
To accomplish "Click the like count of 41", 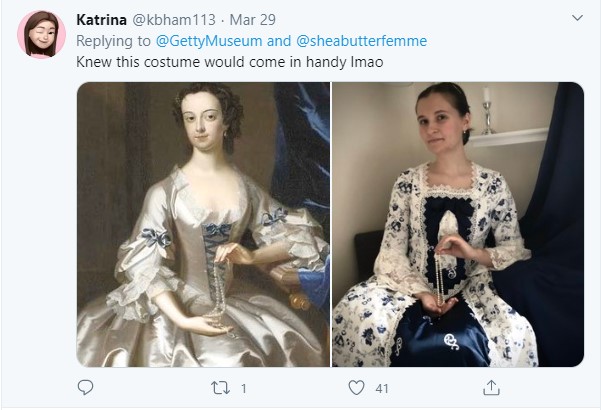I will click(x=381, y=388).
